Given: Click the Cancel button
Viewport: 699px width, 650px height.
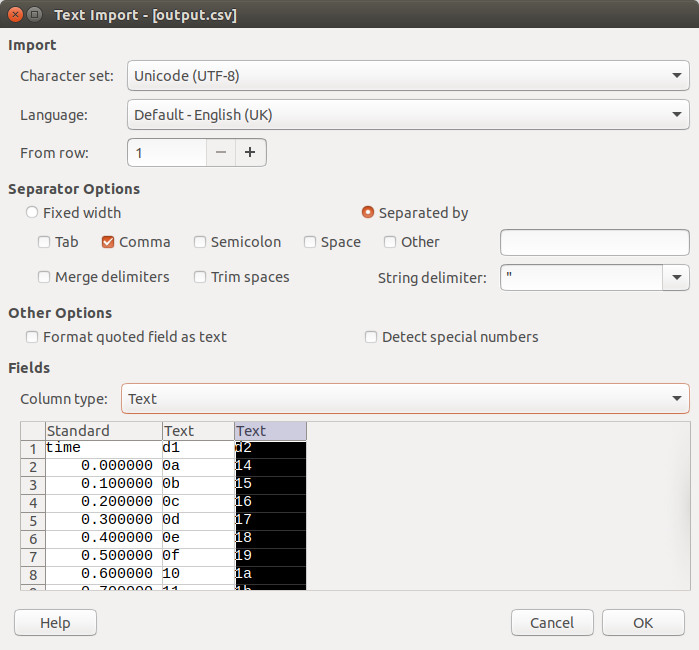Looking at the screenshot, I should [552, 622].
